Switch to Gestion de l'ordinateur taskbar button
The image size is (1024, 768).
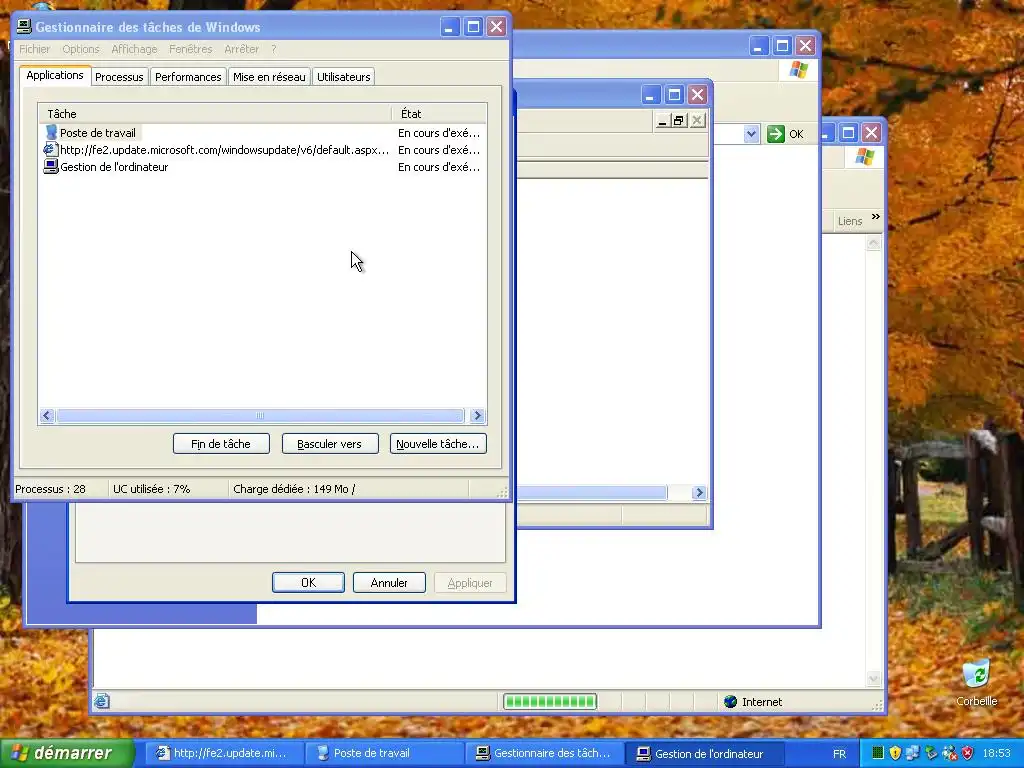click(705, 754)
